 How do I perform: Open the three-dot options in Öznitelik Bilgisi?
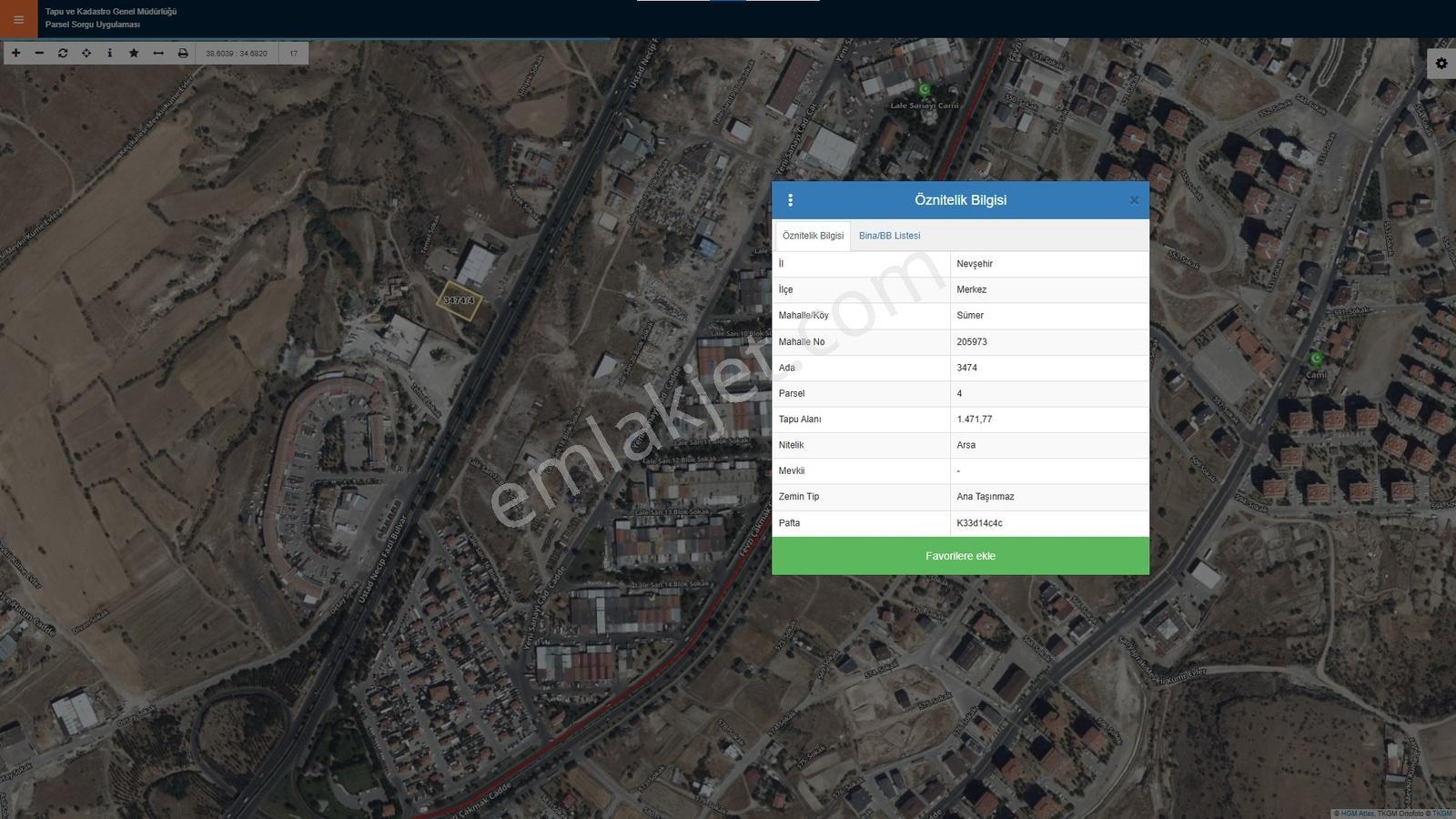click(x=790, y=200)
